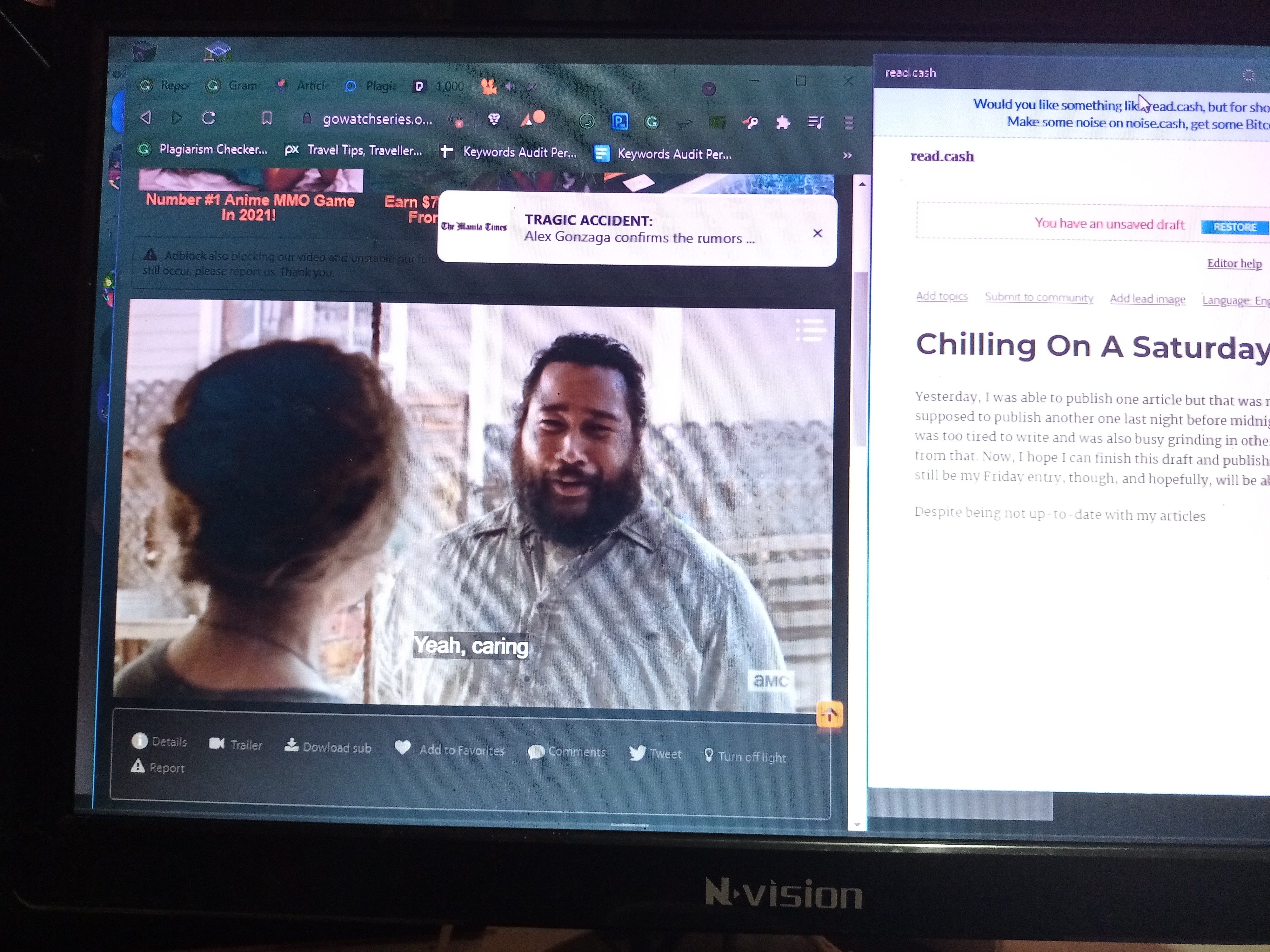This screenshot has height=952, width=1270.
Task: Open the Extensions puzzle piece menu
Action: 783,122
